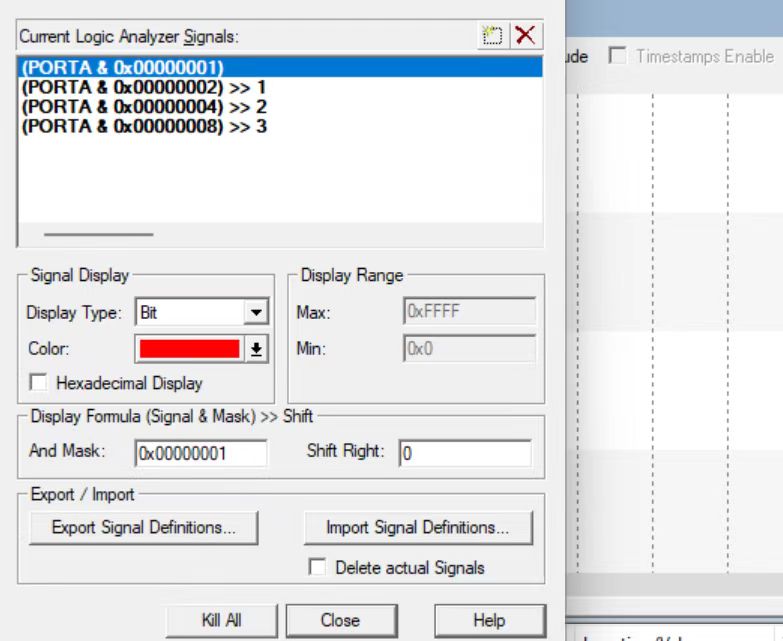Click Import Signal Definitions button
This screenshot has height=641, width=783.
pyautogui.click(x=418, y=528)
